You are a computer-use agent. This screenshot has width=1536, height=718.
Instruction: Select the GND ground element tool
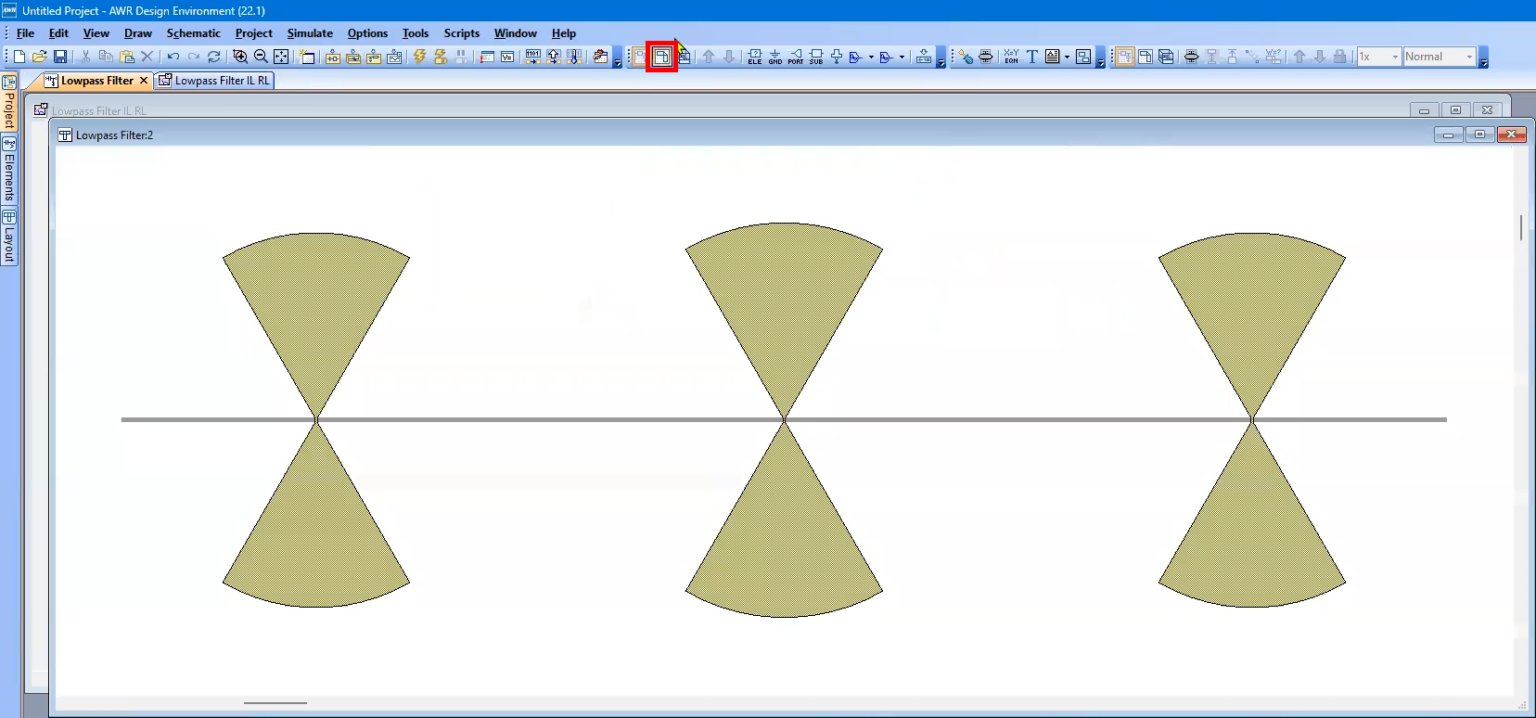point(775,57)
